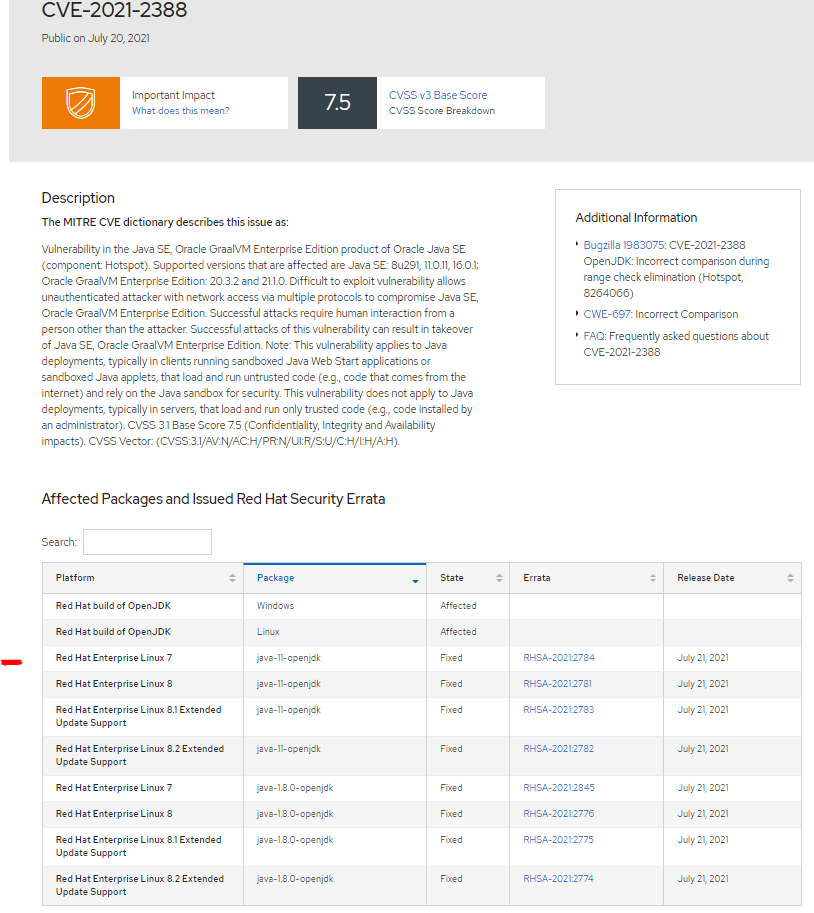Open Bugzilla 1983075 link
This screenshot has height=913, width=814.
[624, 245]
